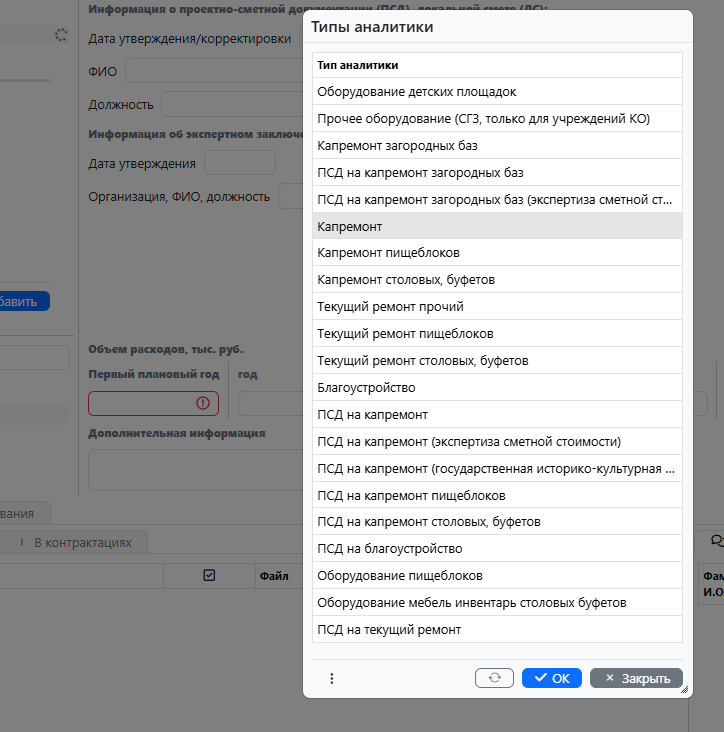
Task: Click the red error icon in first plan year field
Action: click(203, 403)
